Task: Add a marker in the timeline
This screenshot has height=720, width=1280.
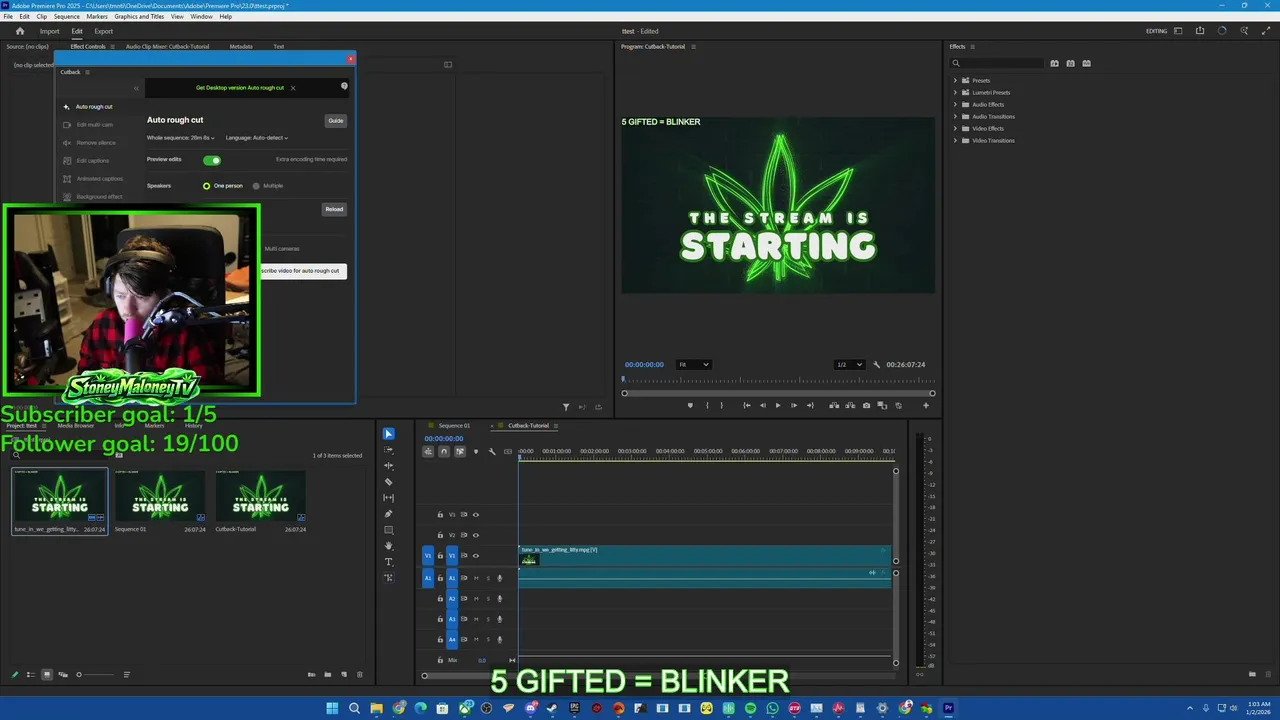Action: click(476, 452)
